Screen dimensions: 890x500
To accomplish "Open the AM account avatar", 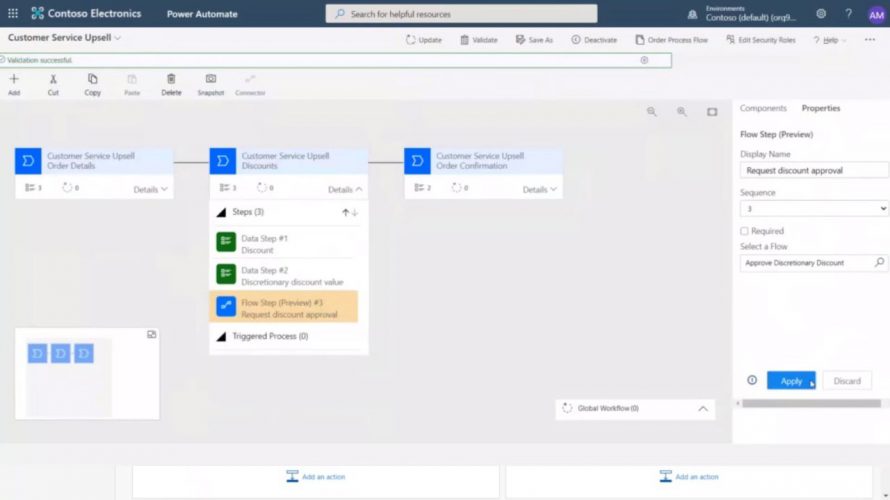I will pyautogui.click(x=876, y=15).
